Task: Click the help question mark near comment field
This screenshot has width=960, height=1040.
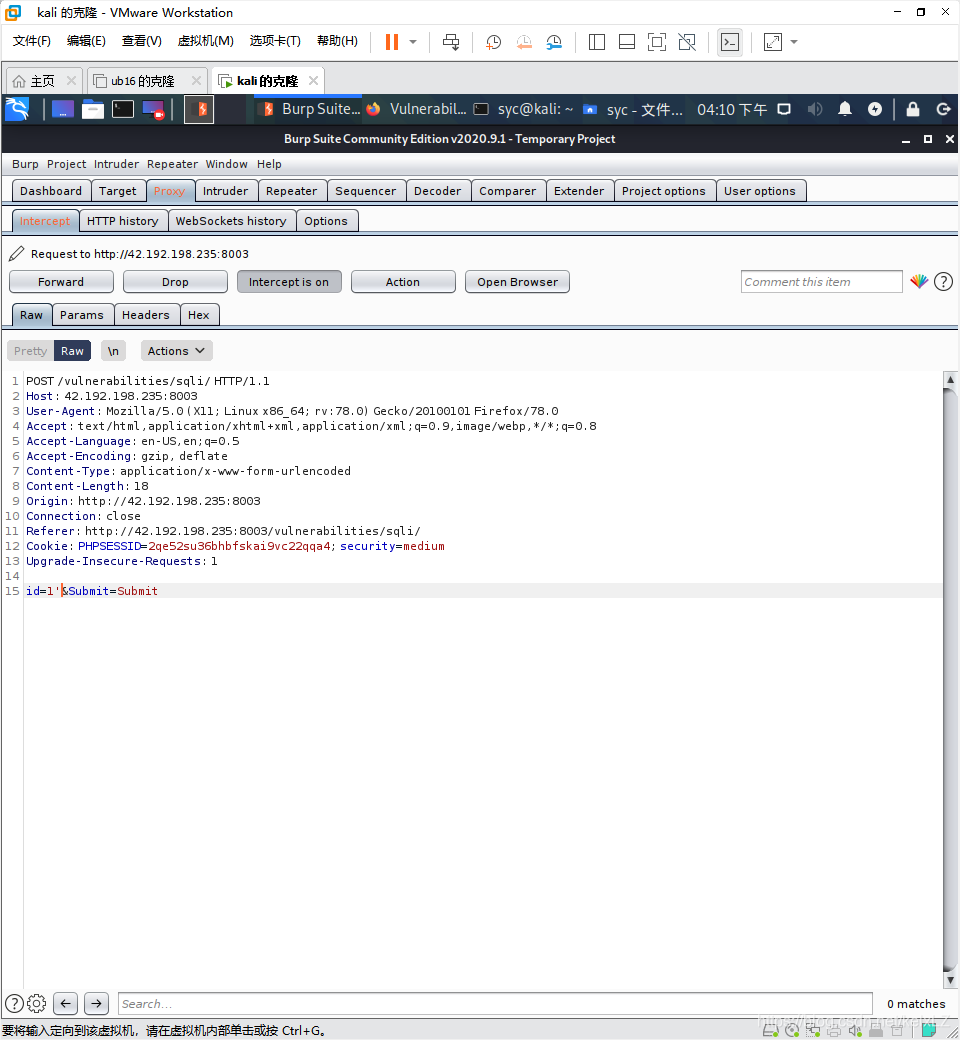Action: point(943,282)
